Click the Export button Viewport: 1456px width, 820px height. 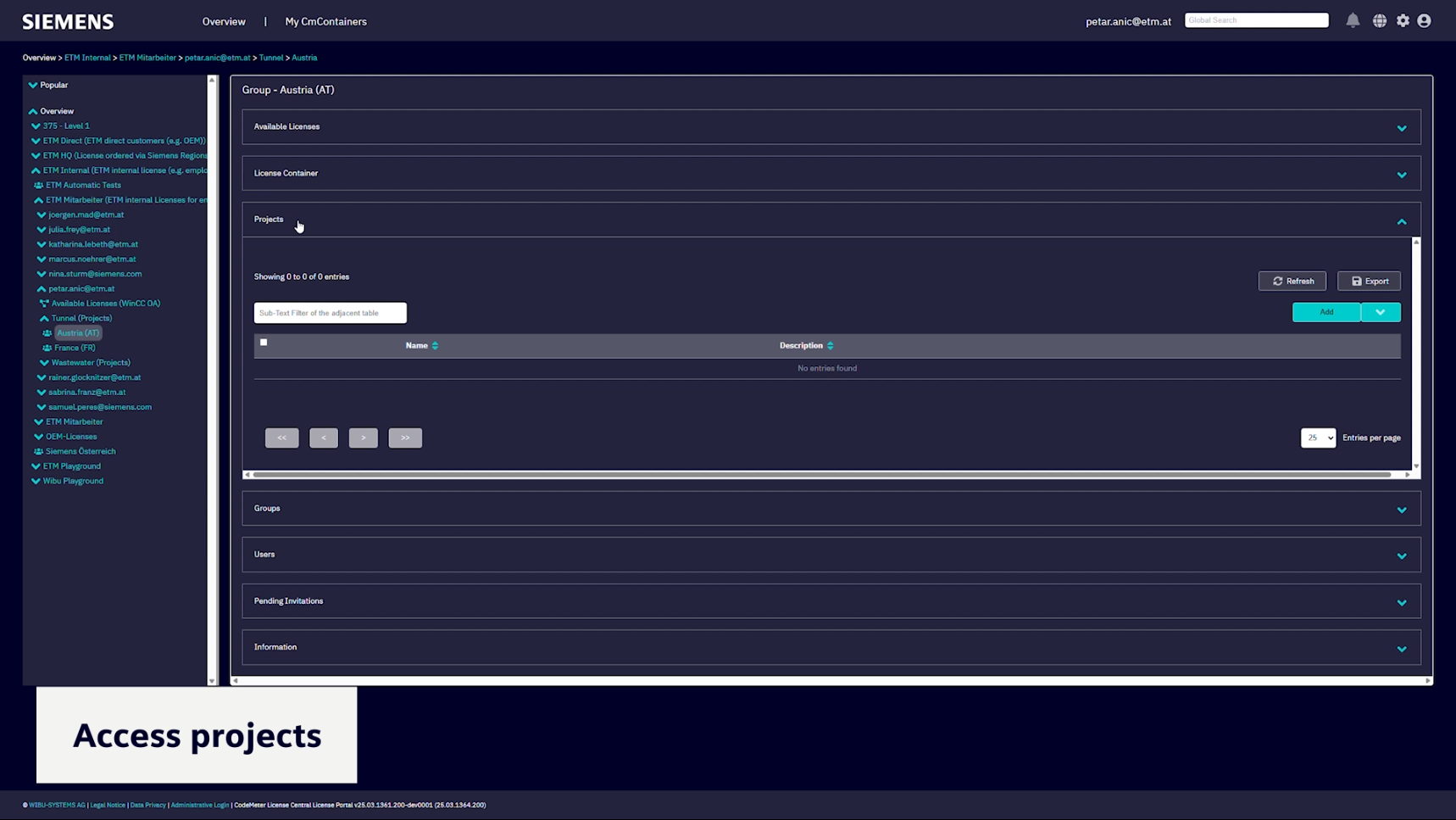(x=1369, y=282)
